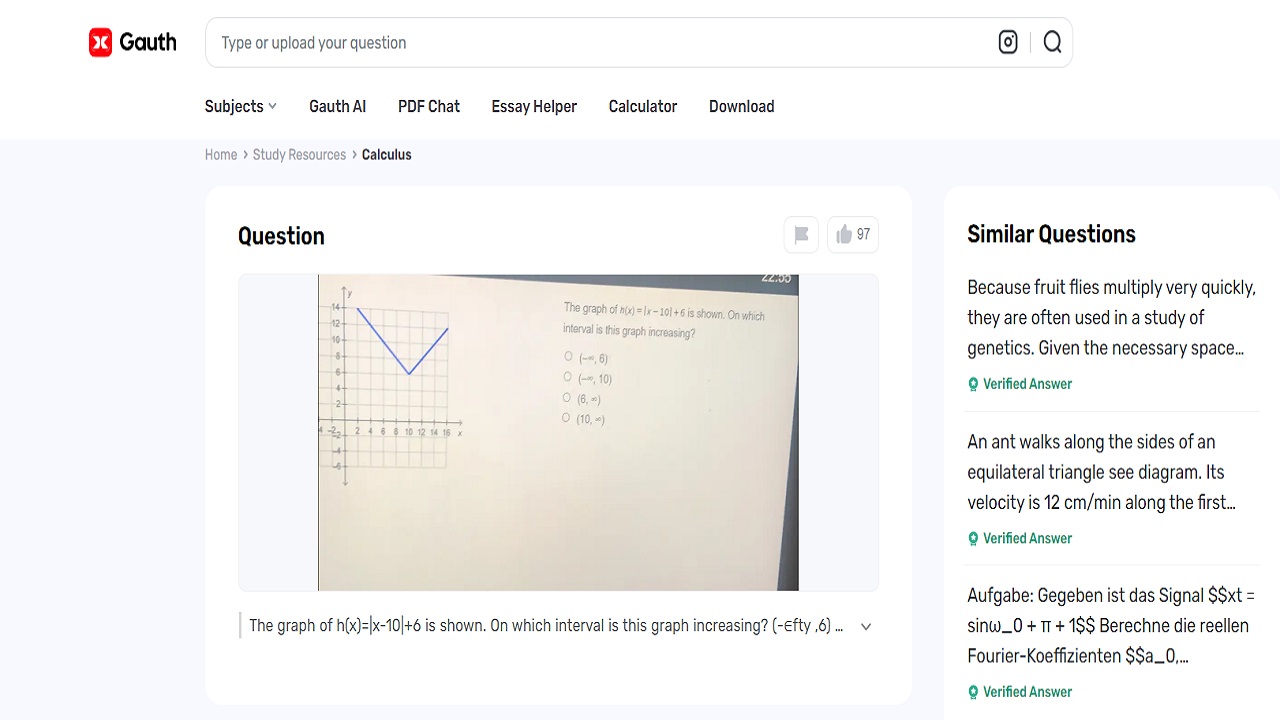
Task: Click the Verified Answer checkmark icon for fruit flies question
Action: (971, 383)
